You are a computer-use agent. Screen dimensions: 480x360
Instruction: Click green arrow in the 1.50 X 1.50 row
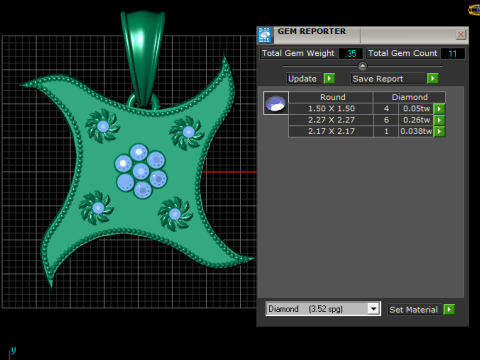pyautogui.click(x=439, y=109)
